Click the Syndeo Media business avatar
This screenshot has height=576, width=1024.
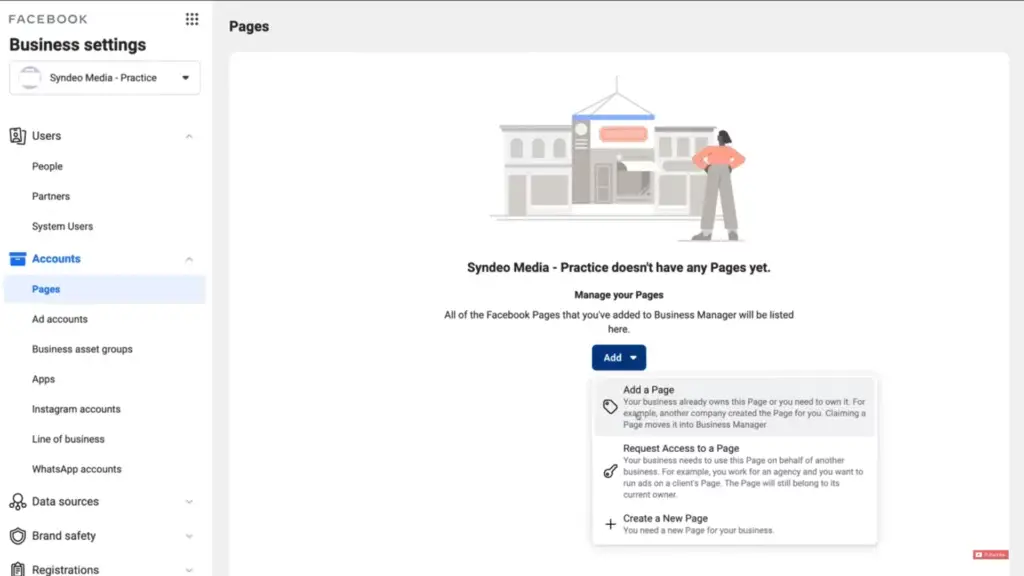click(x=29, y=78)
